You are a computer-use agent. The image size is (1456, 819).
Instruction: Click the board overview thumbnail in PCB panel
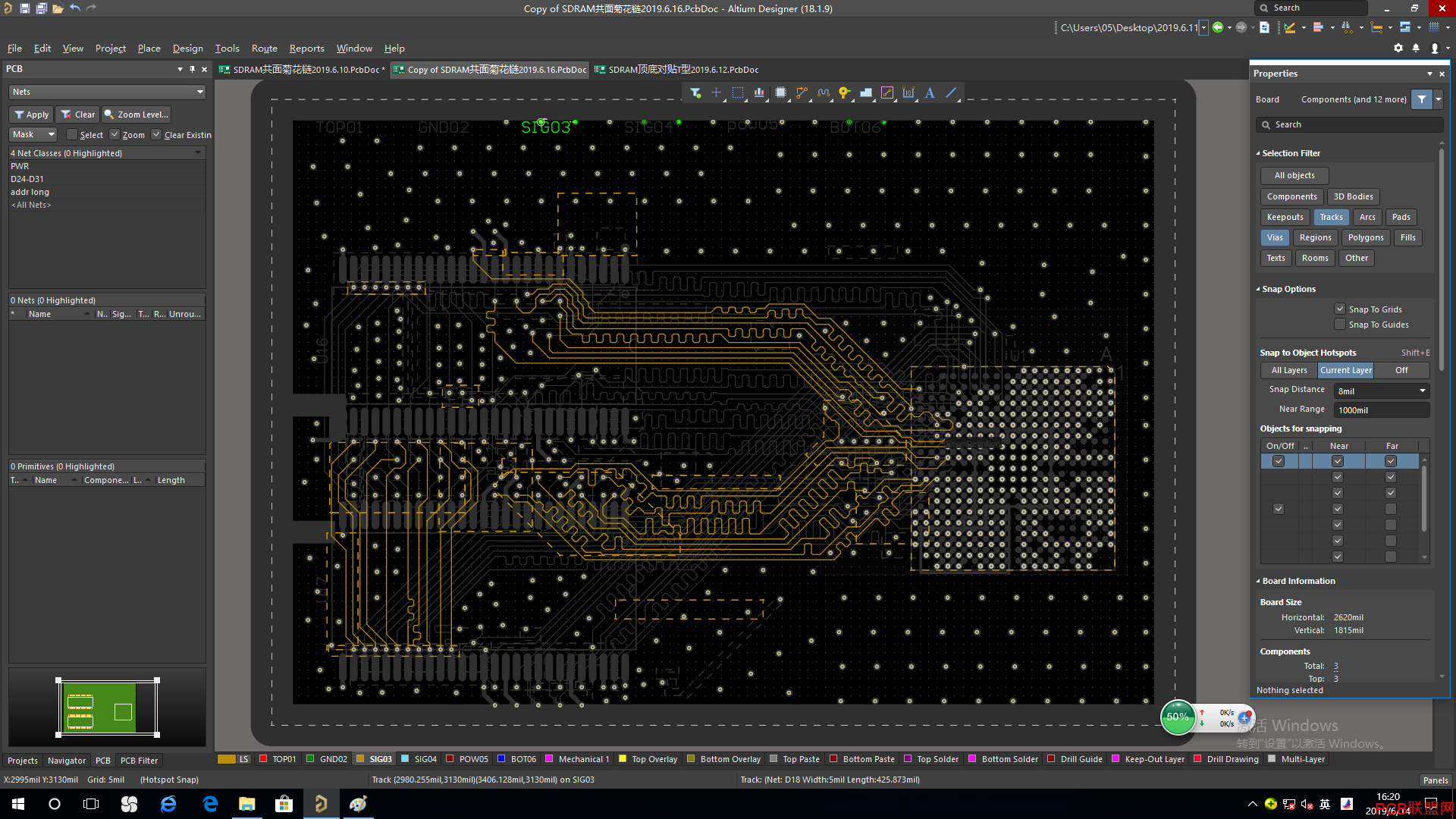click(x=107, y=708)
